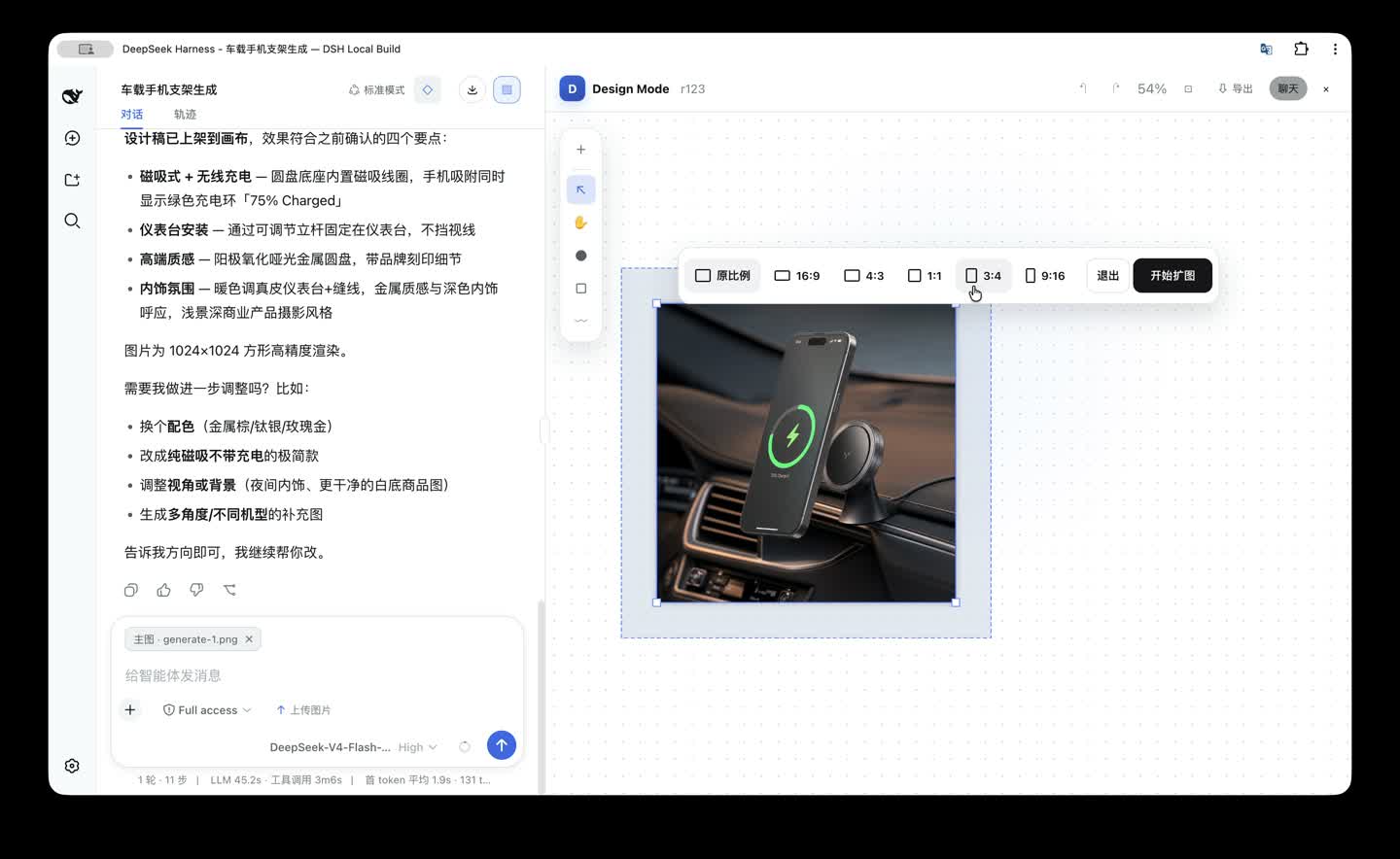Click the r123 revision label
This screenshot has height=859, width=1400.
click(693, 88)
